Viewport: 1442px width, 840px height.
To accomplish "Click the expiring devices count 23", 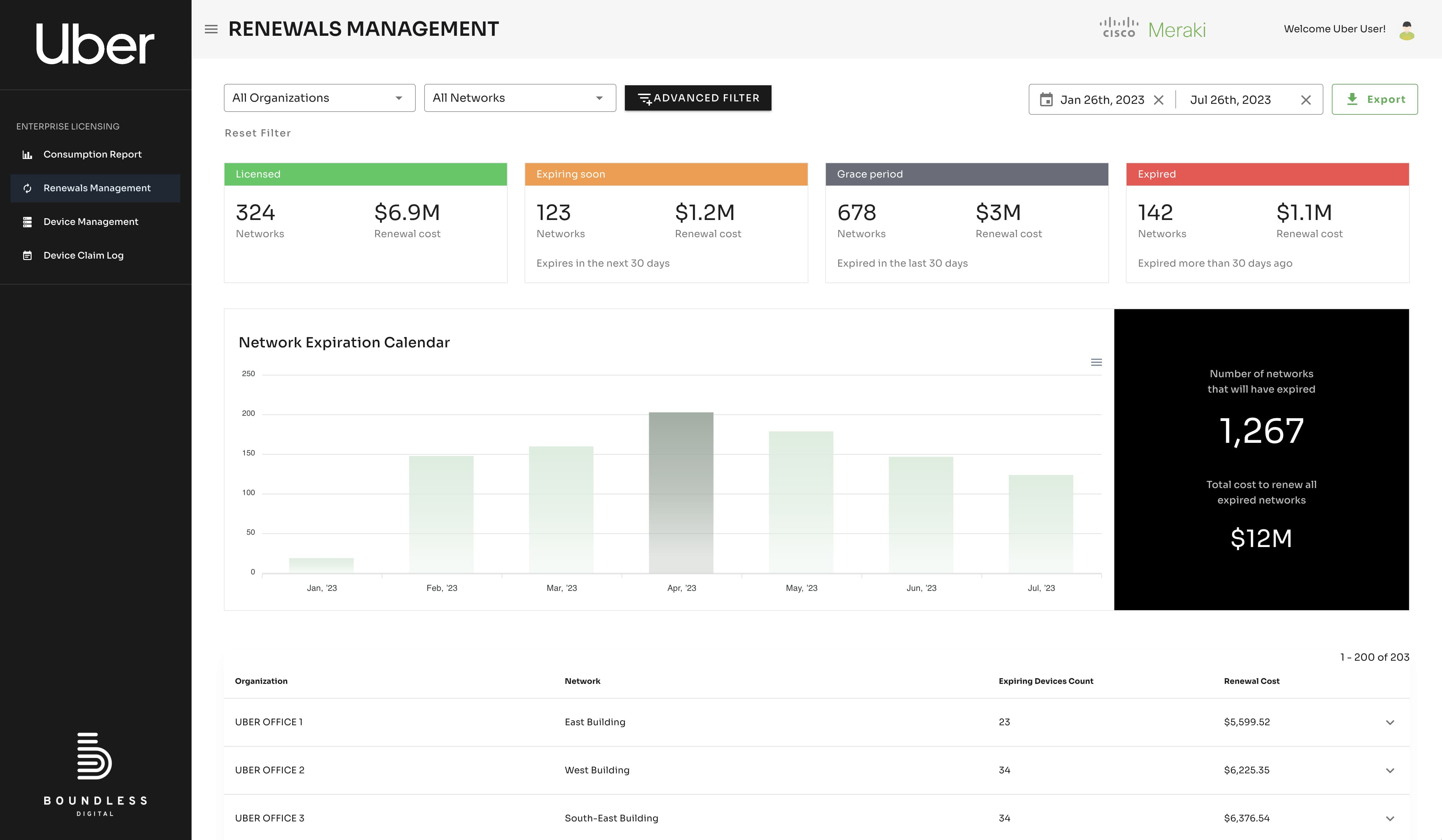I will pos(1004,722).
